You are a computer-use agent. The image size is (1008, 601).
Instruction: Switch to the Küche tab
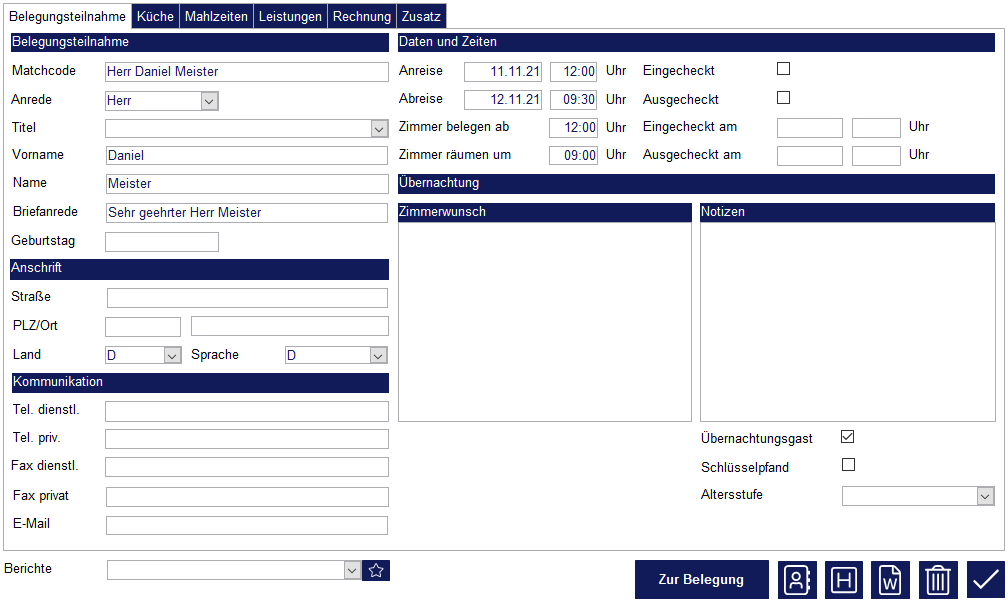[155, 16]
